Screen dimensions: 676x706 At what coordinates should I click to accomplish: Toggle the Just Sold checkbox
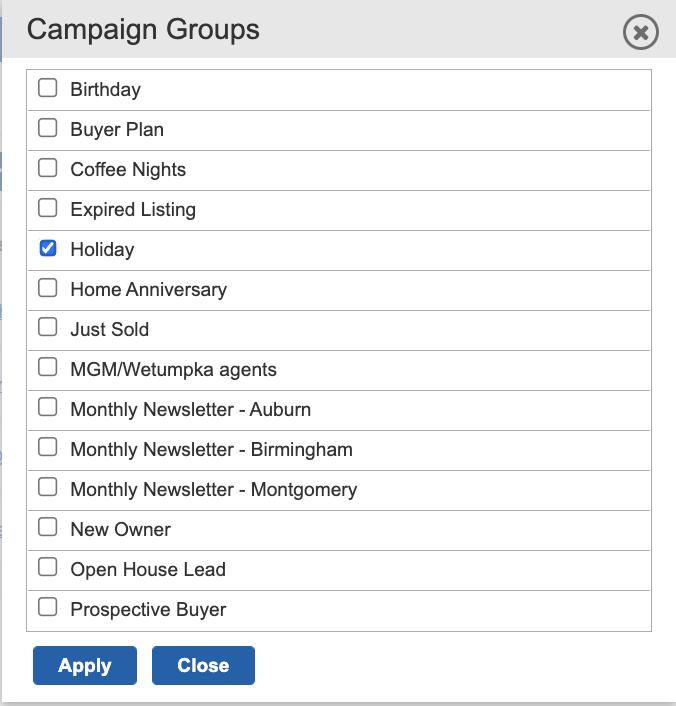pyautogui.click(x=47, y=327)
